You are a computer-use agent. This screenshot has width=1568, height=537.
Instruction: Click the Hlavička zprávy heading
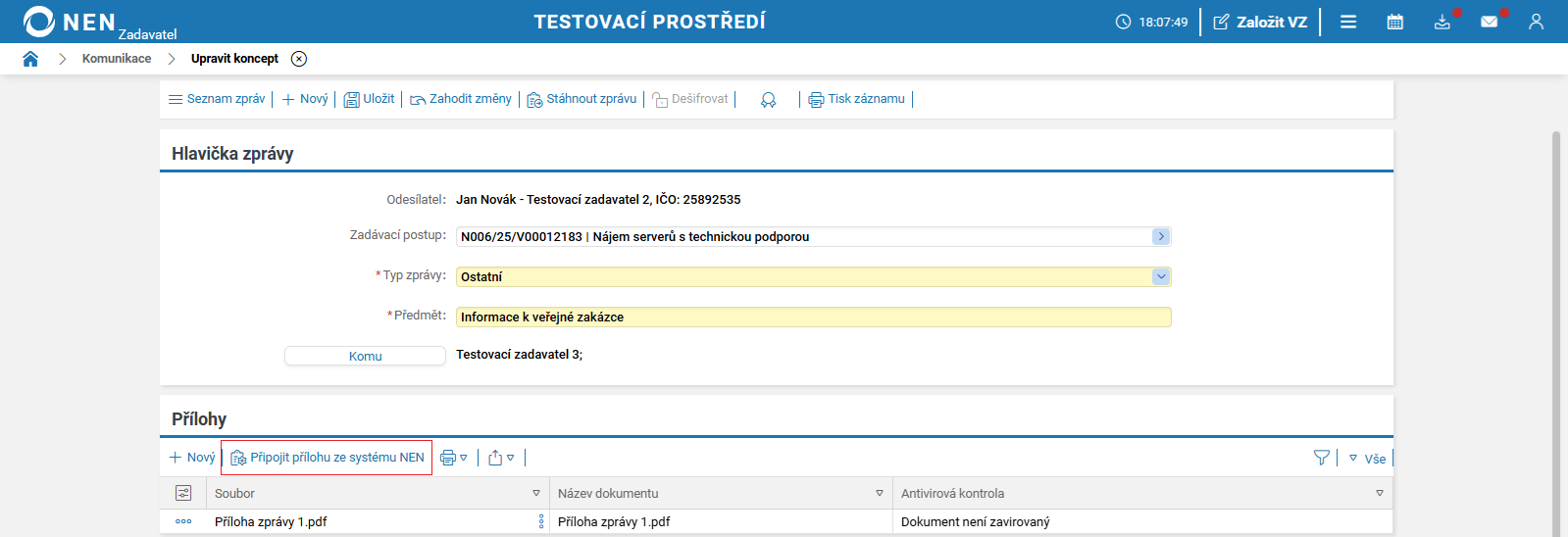coord(232,154)
